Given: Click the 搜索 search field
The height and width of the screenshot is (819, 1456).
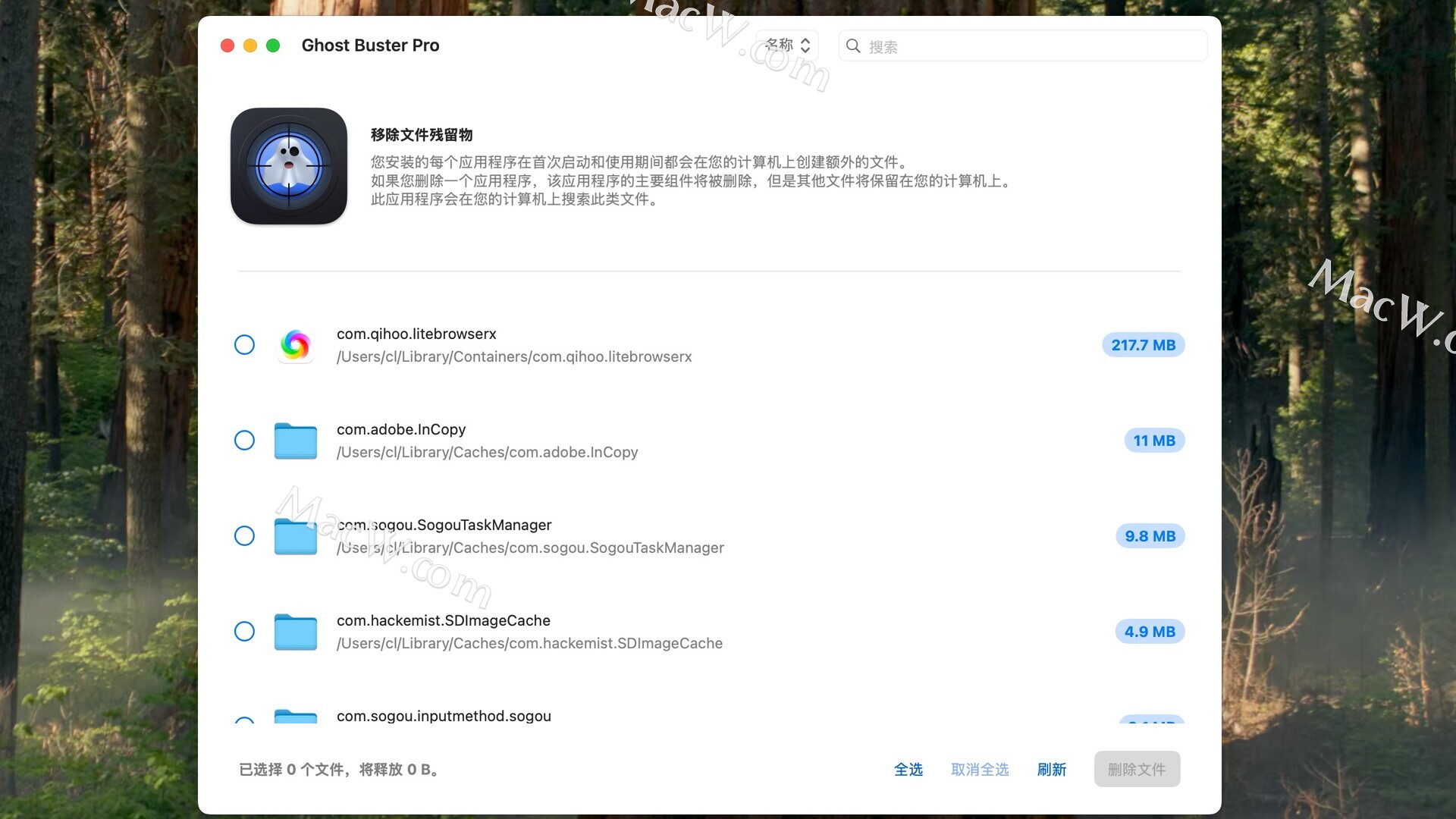Looking at the screenshot, I should pos(1023,46).
